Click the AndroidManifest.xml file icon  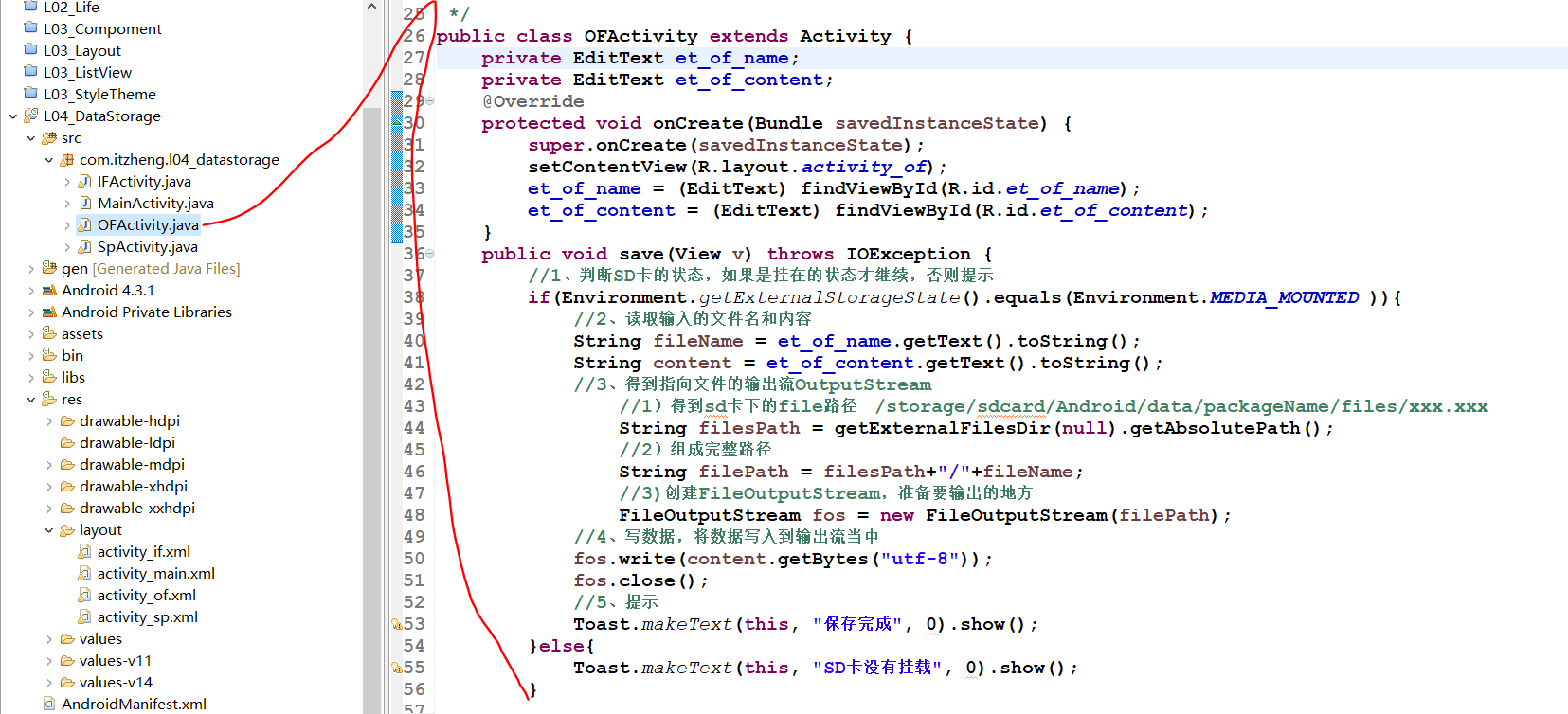click(x=49, y=704)
